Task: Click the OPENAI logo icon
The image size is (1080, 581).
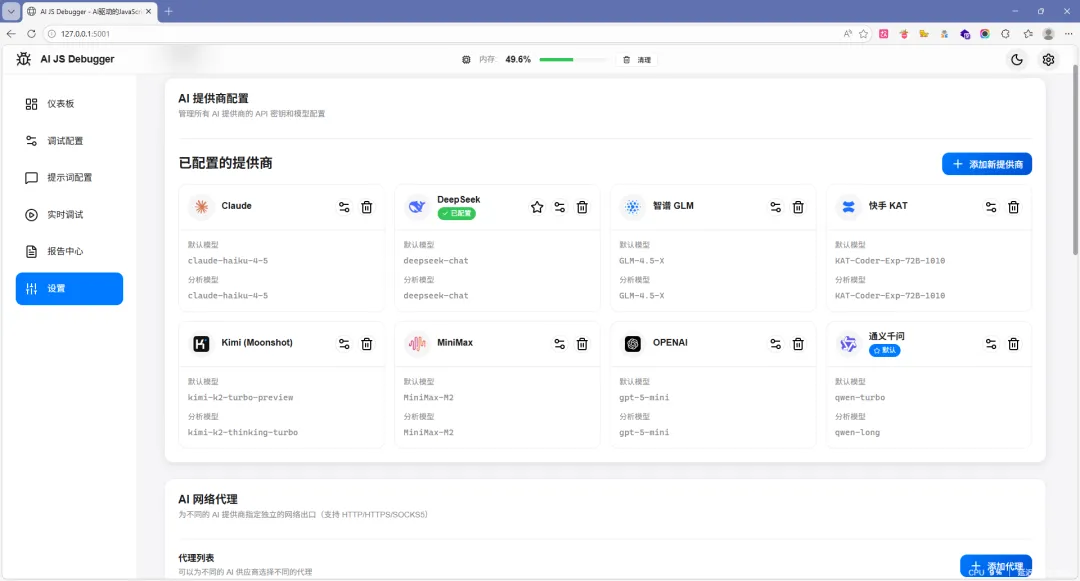Action: tap(632, 343)
